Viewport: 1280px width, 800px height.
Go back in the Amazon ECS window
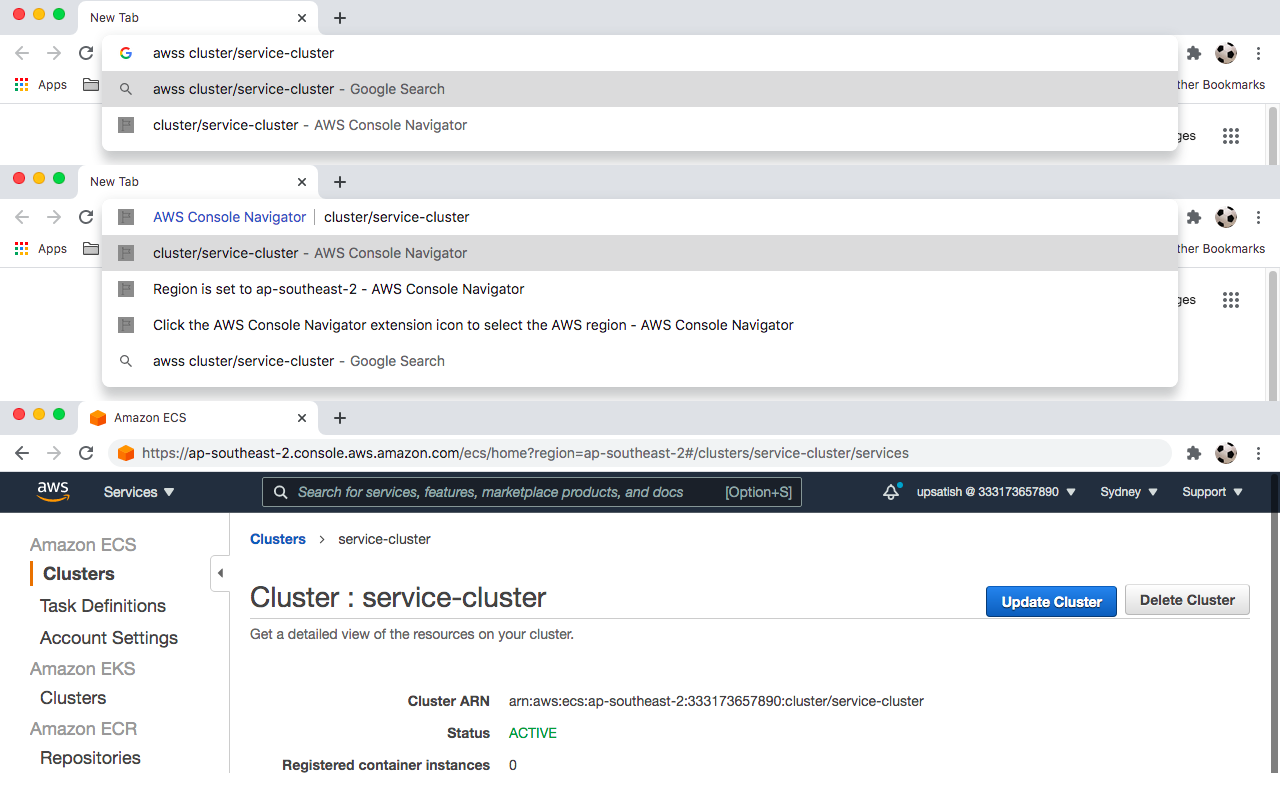click(x=22, y=453)
